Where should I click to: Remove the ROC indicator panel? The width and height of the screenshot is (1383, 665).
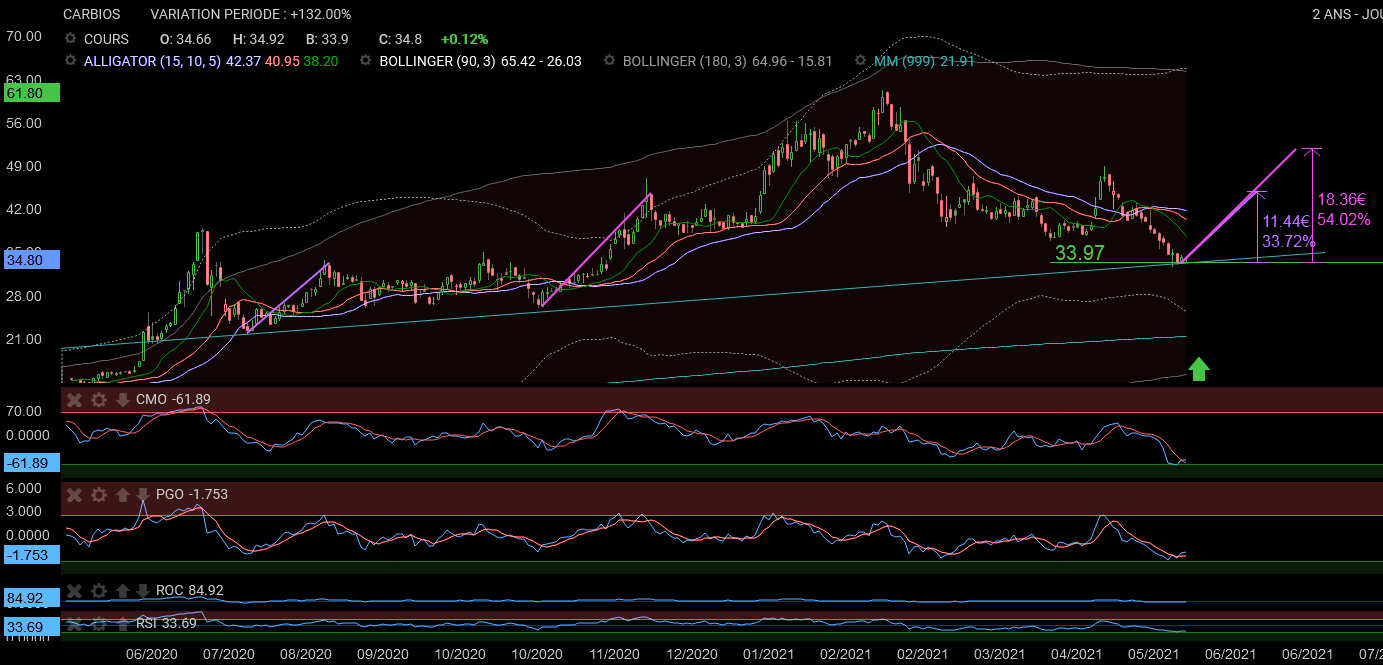pos(73,591)
